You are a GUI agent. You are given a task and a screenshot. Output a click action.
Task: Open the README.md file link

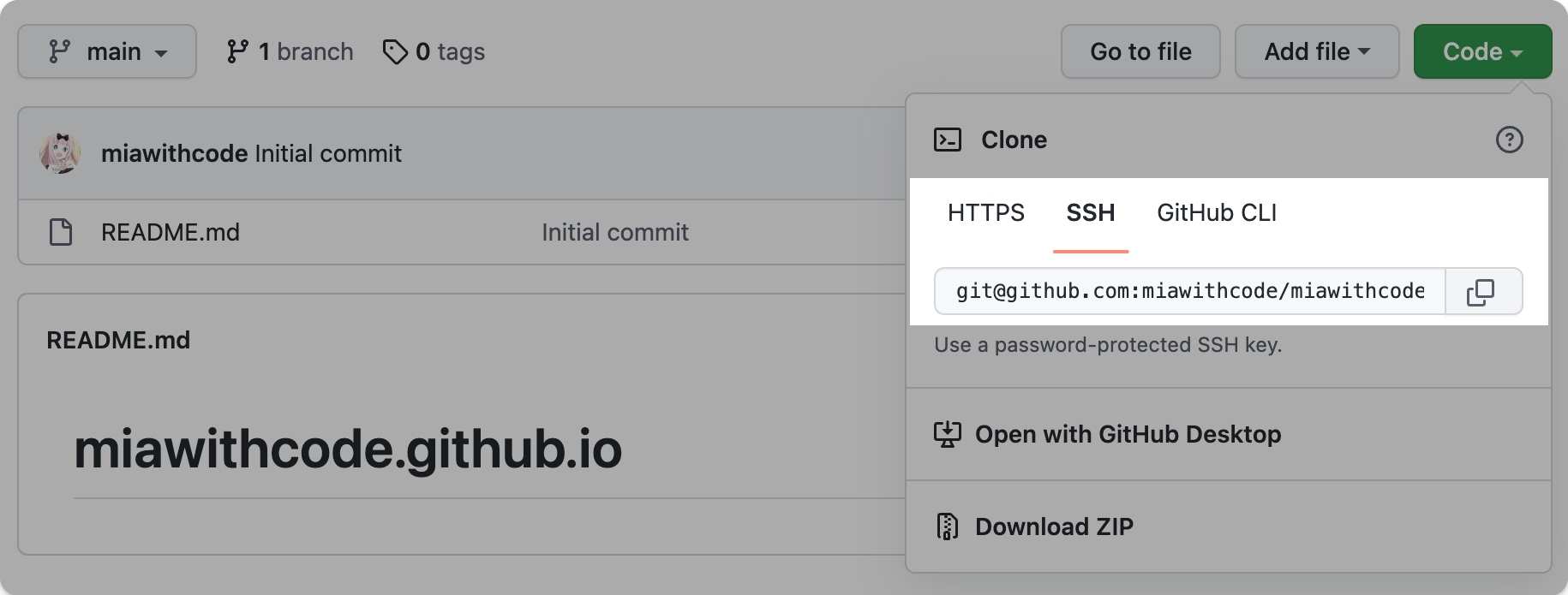pyautogui.click(x=171, y=232)
